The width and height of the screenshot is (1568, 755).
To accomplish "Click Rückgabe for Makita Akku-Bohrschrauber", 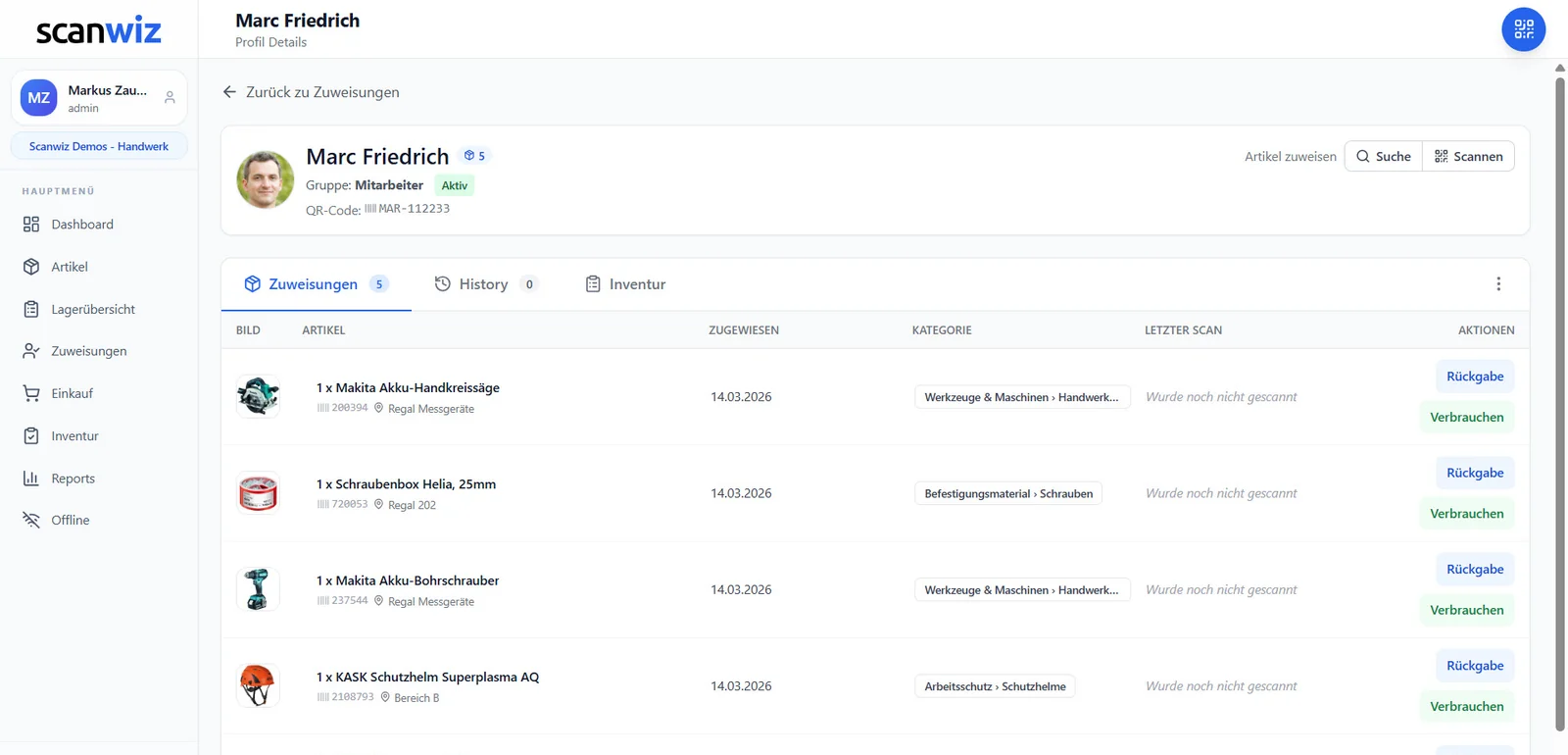I will click(1475, 570).
